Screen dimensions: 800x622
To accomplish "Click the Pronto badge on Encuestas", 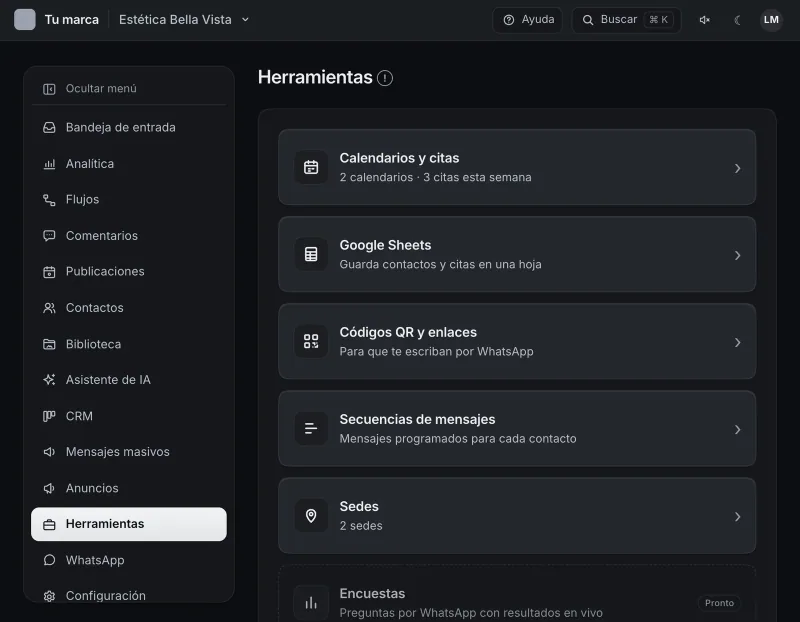I will tap(719, 603).
